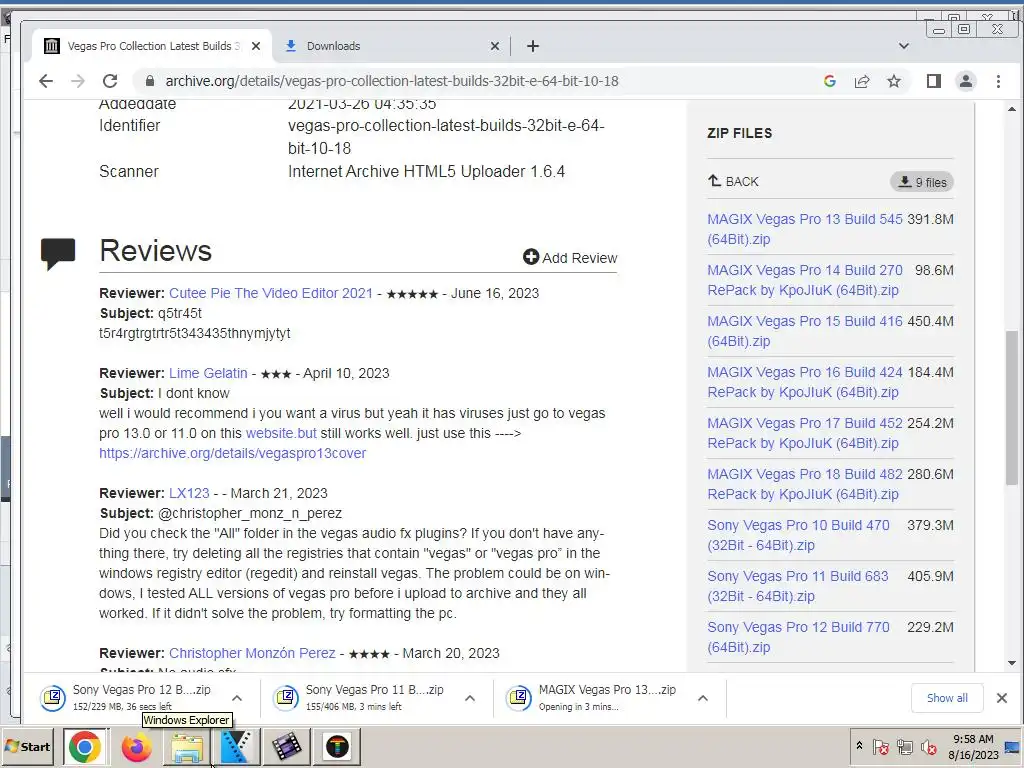Open Chrome from the taskbar
The image size is (1024, 768).
point(85,746)
